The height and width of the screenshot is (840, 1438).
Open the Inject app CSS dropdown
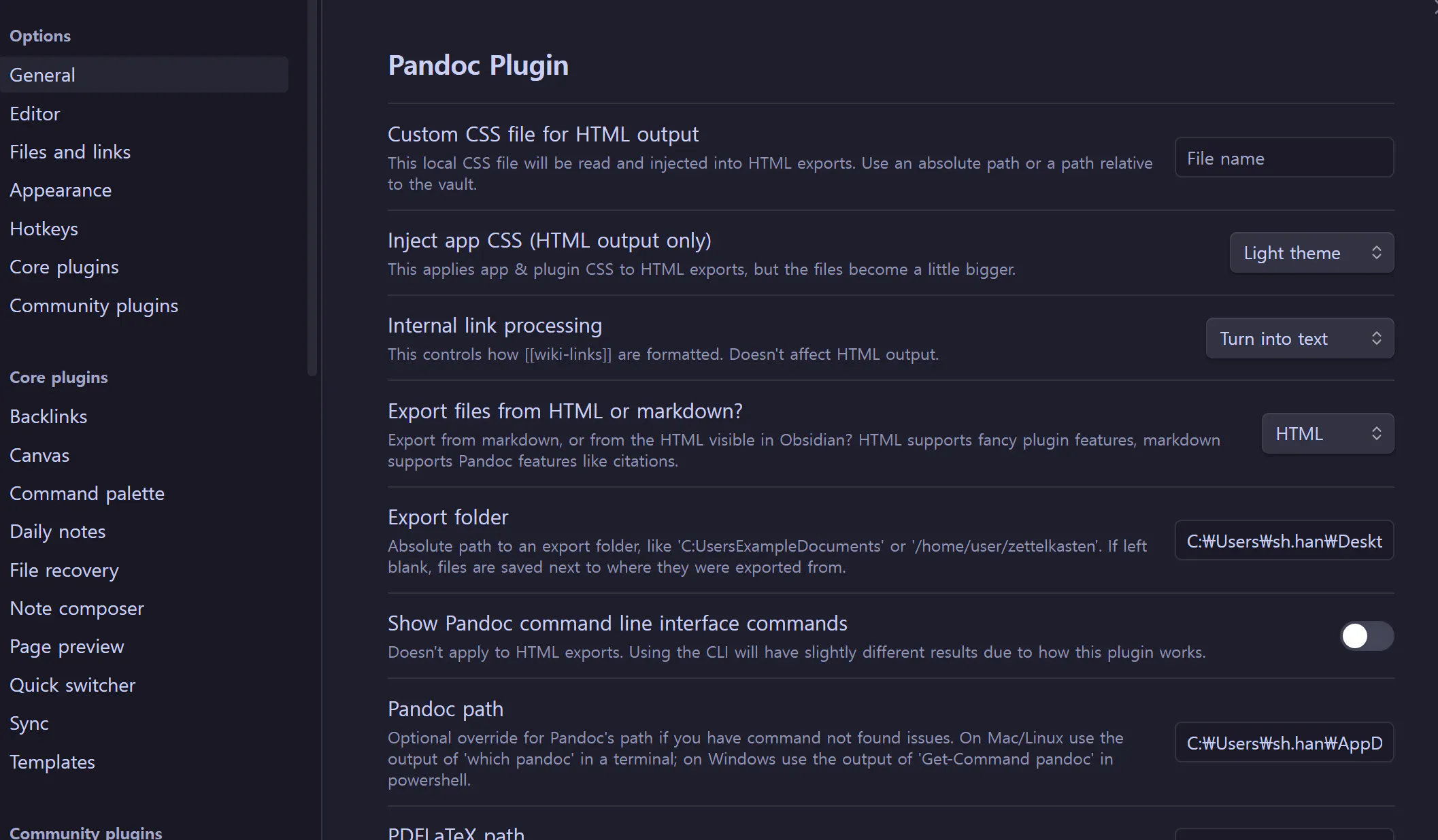coord(1311,253)
